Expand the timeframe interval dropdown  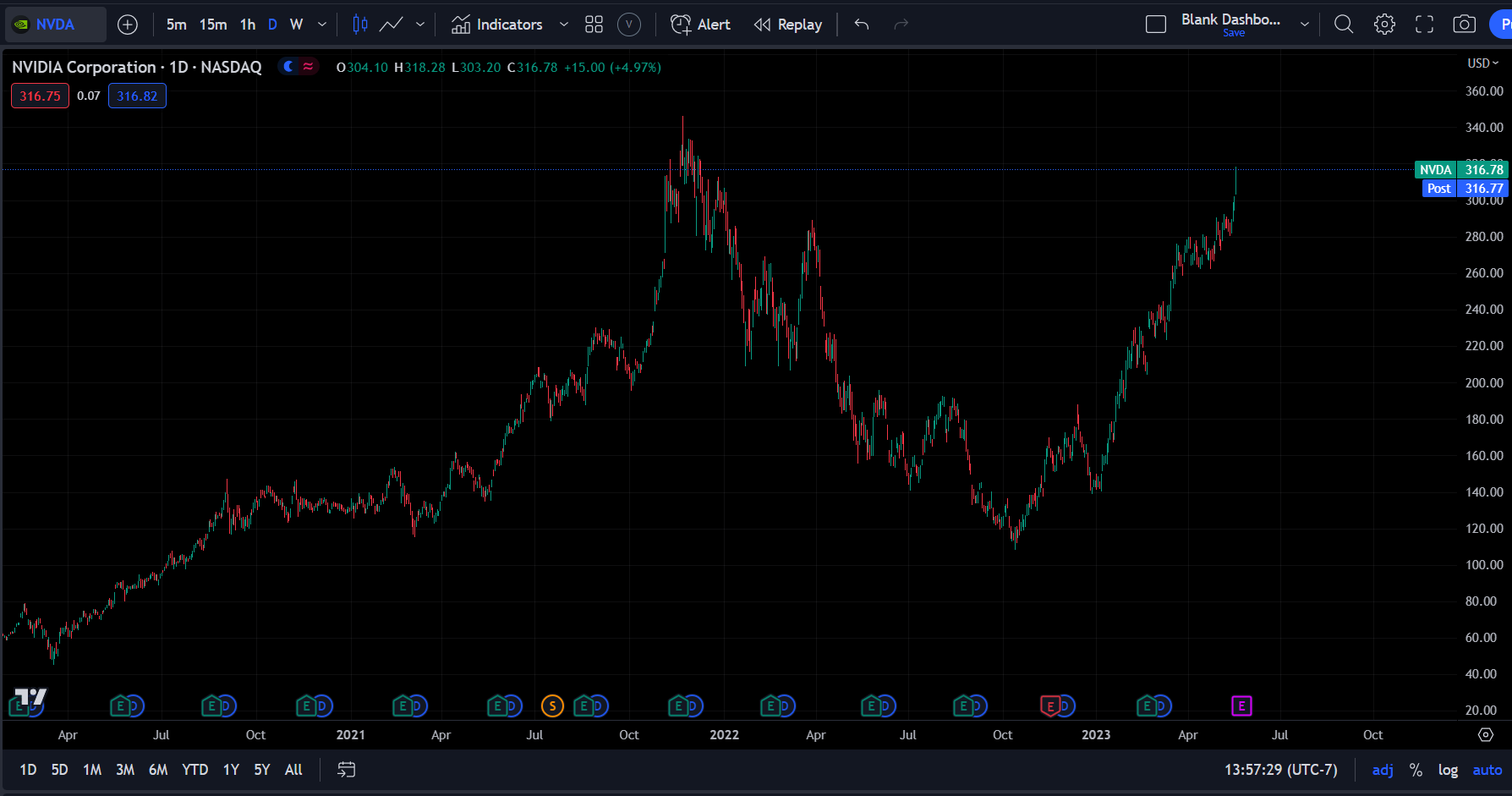tap(322, 25)
